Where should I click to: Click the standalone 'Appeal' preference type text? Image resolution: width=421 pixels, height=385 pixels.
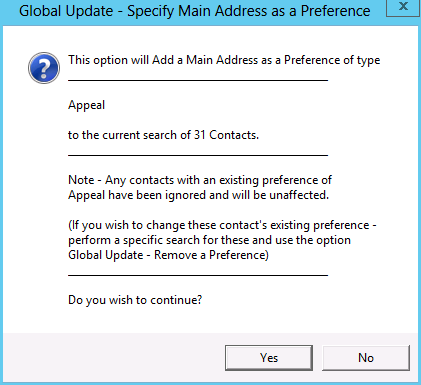86,105
